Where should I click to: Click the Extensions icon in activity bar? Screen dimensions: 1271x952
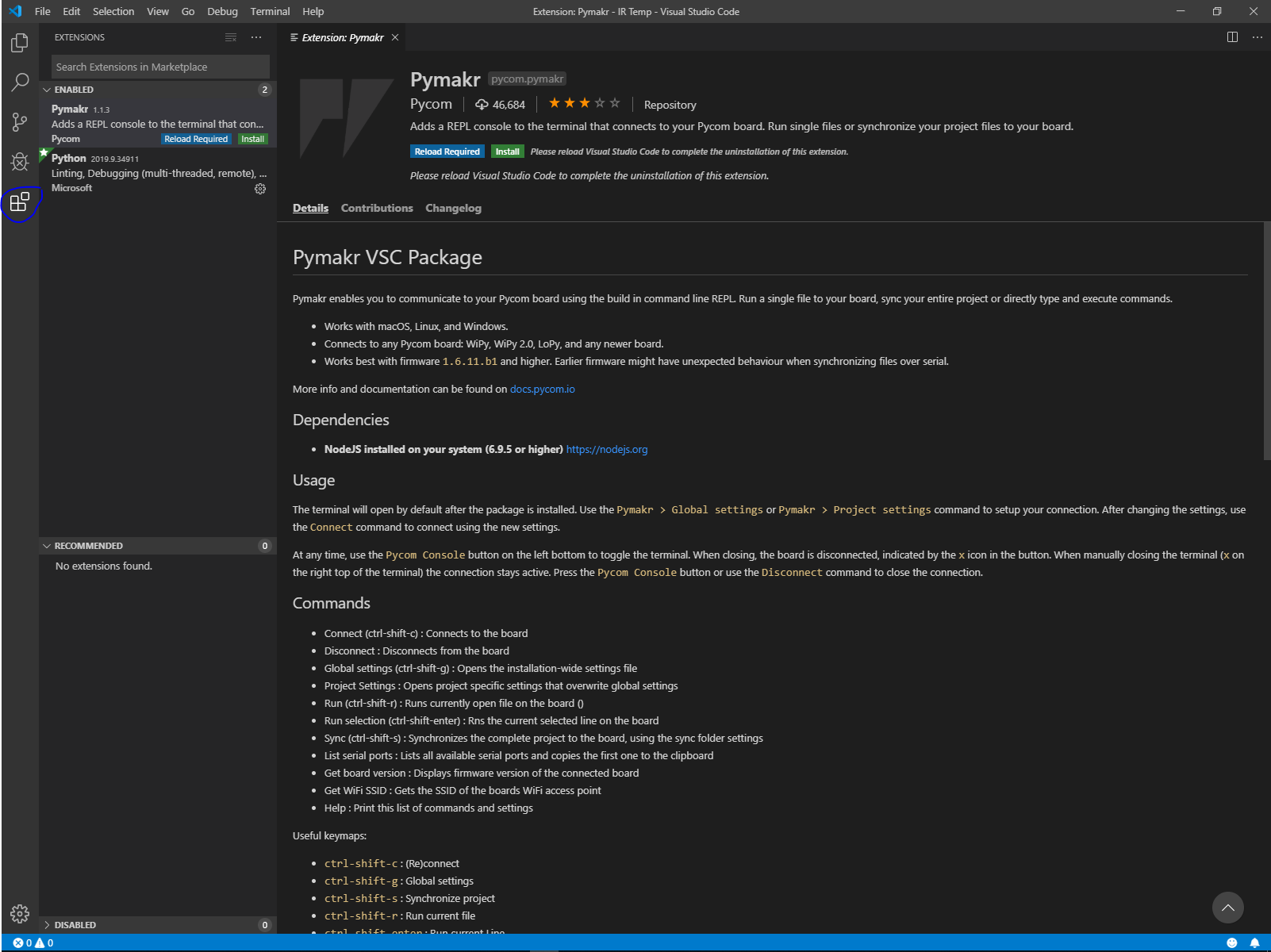[20, 202]
